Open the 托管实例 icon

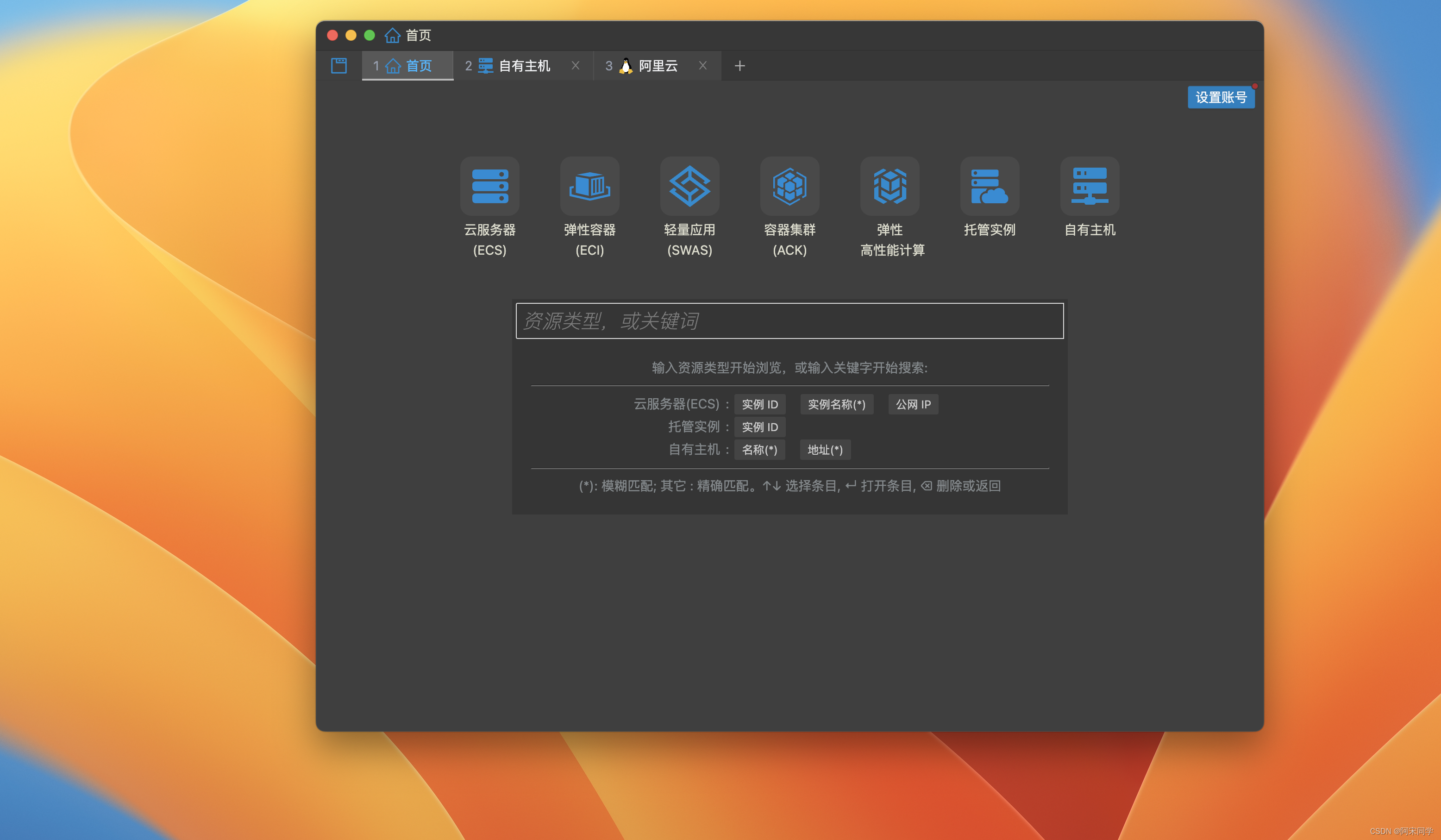pyautogui.click(x=990, y=186)
